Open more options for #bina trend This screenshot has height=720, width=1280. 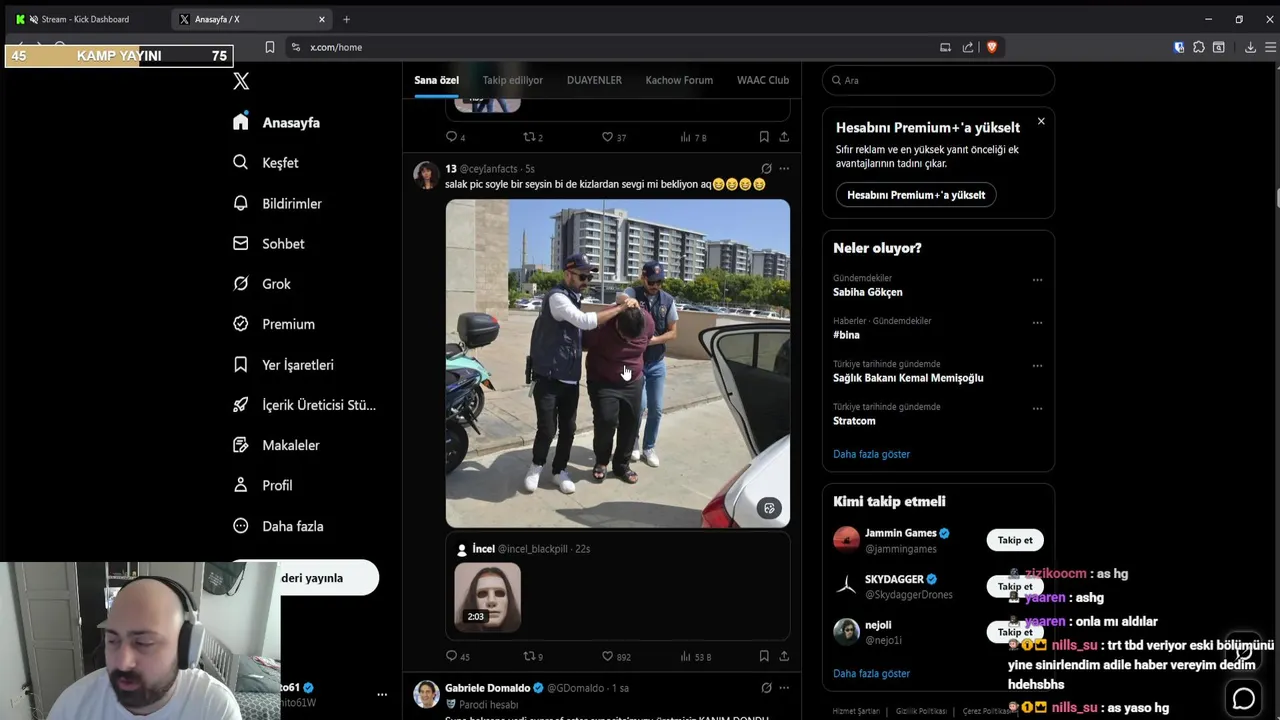[x=1037, y=323]
